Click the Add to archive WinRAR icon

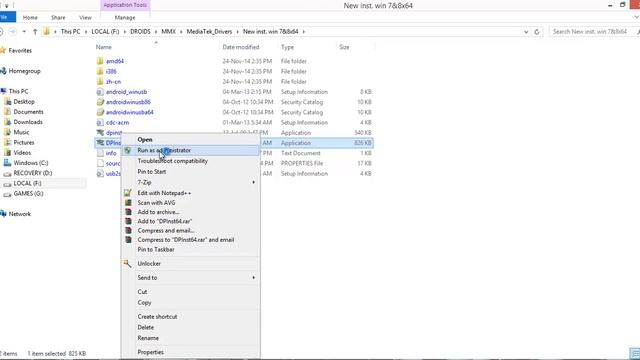click(x=128, y=212)
